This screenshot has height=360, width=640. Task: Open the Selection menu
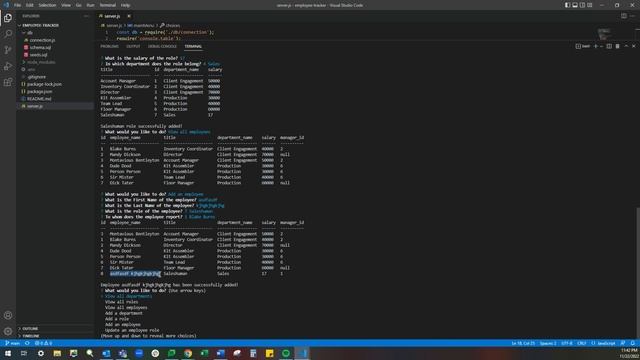pos(47,5)
